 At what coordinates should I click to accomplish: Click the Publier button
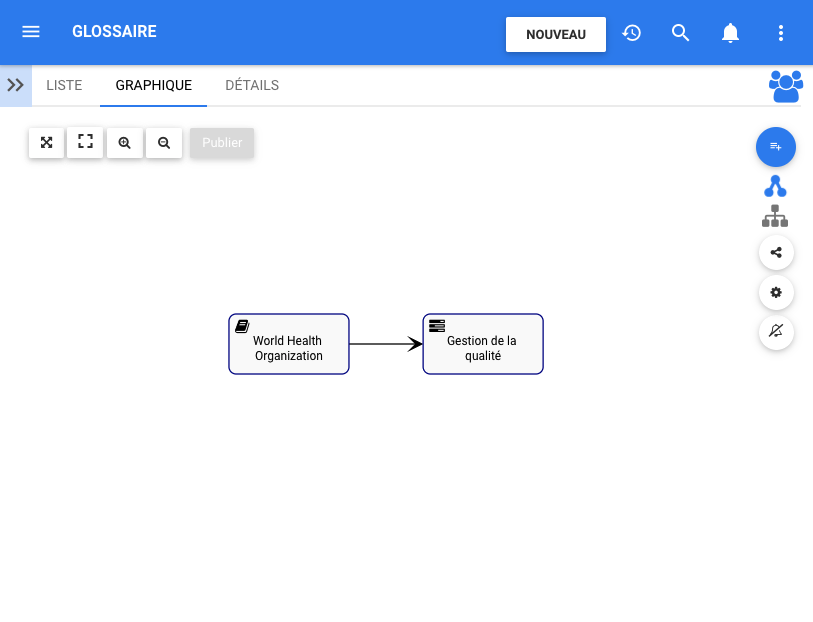coord(222,143)
